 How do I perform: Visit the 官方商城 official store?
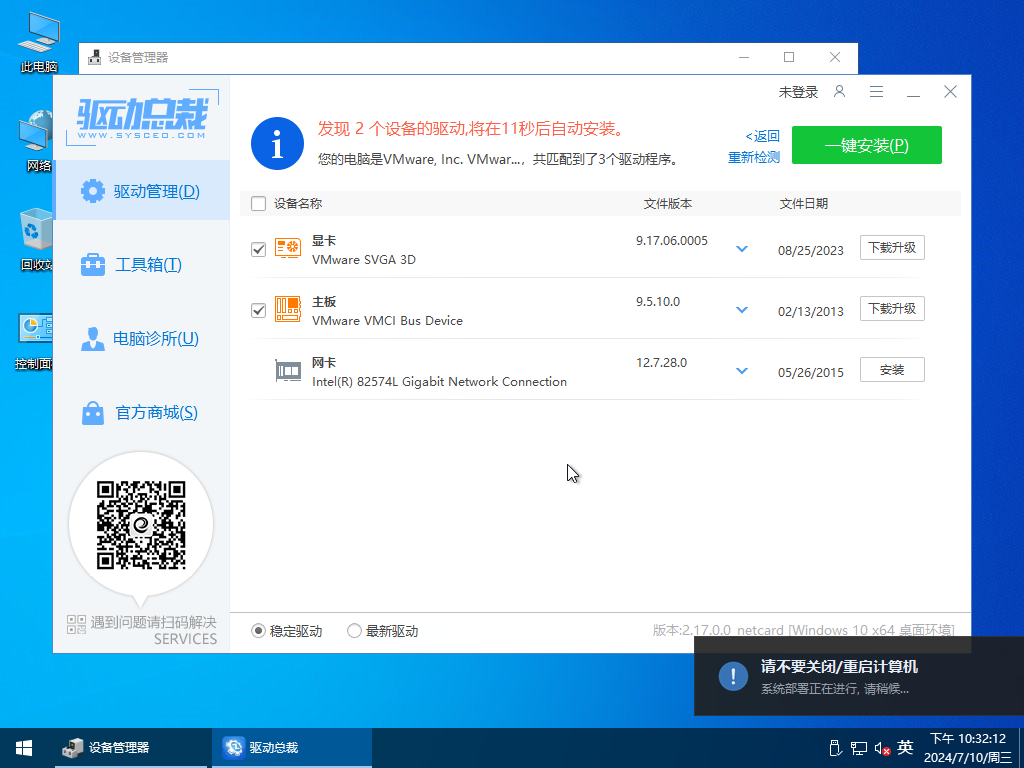pos(142,413)
